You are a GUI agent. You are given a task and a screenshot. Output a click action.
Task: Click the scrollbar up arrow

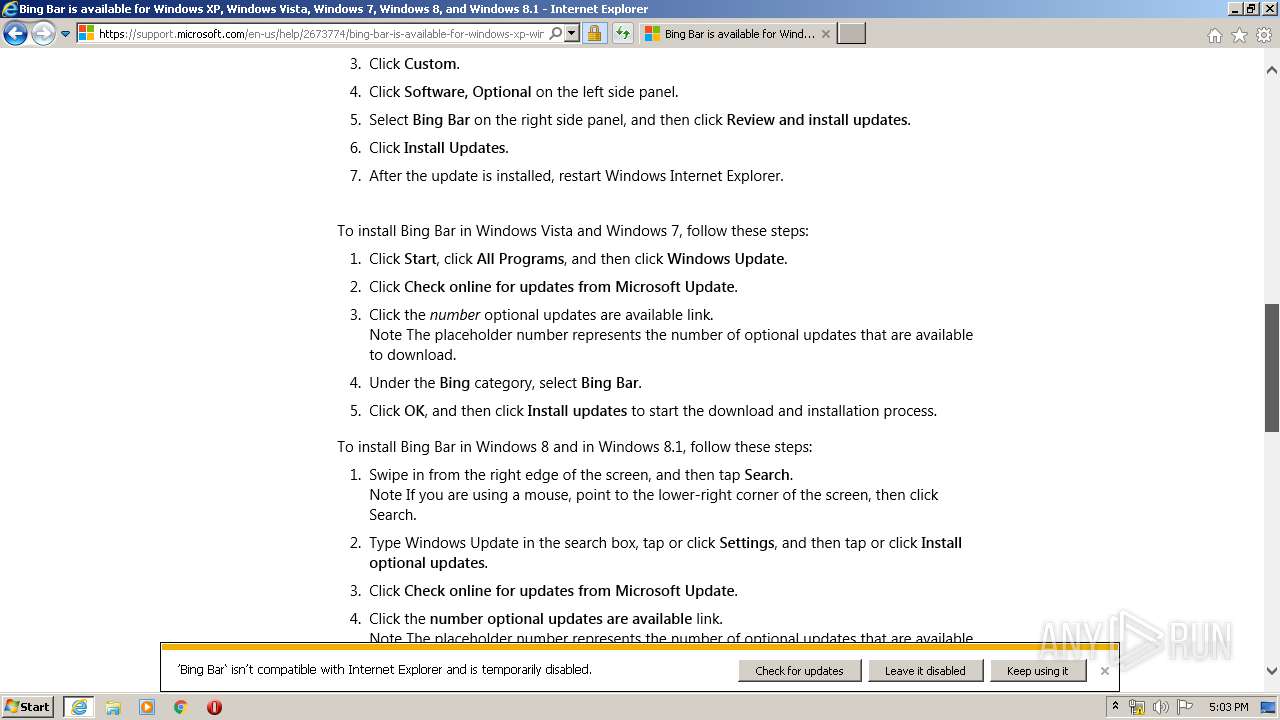[x=1272, y=70]
